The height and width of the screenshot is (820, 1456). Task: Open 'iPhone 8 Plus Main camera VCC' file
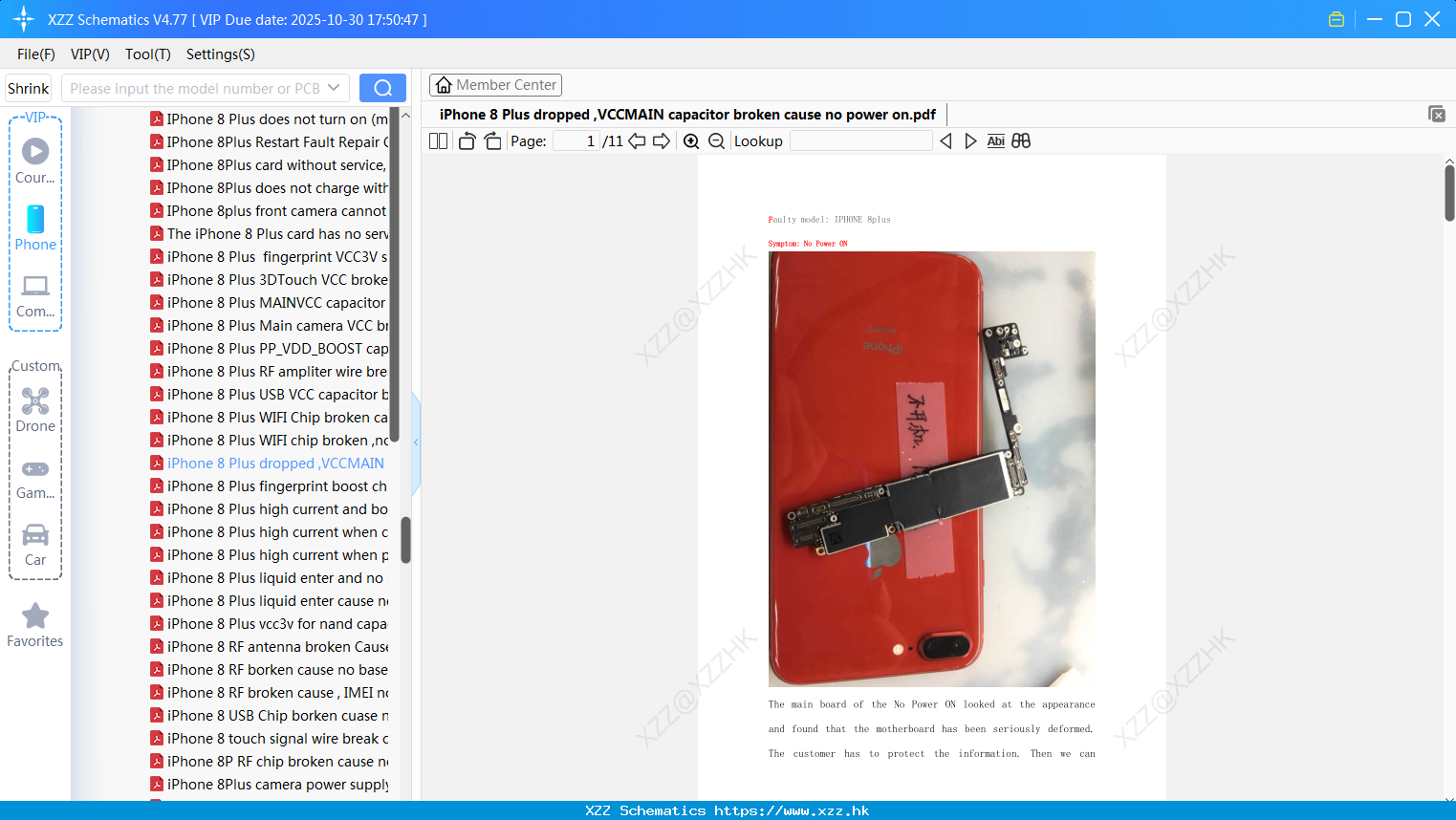(269, 326)
